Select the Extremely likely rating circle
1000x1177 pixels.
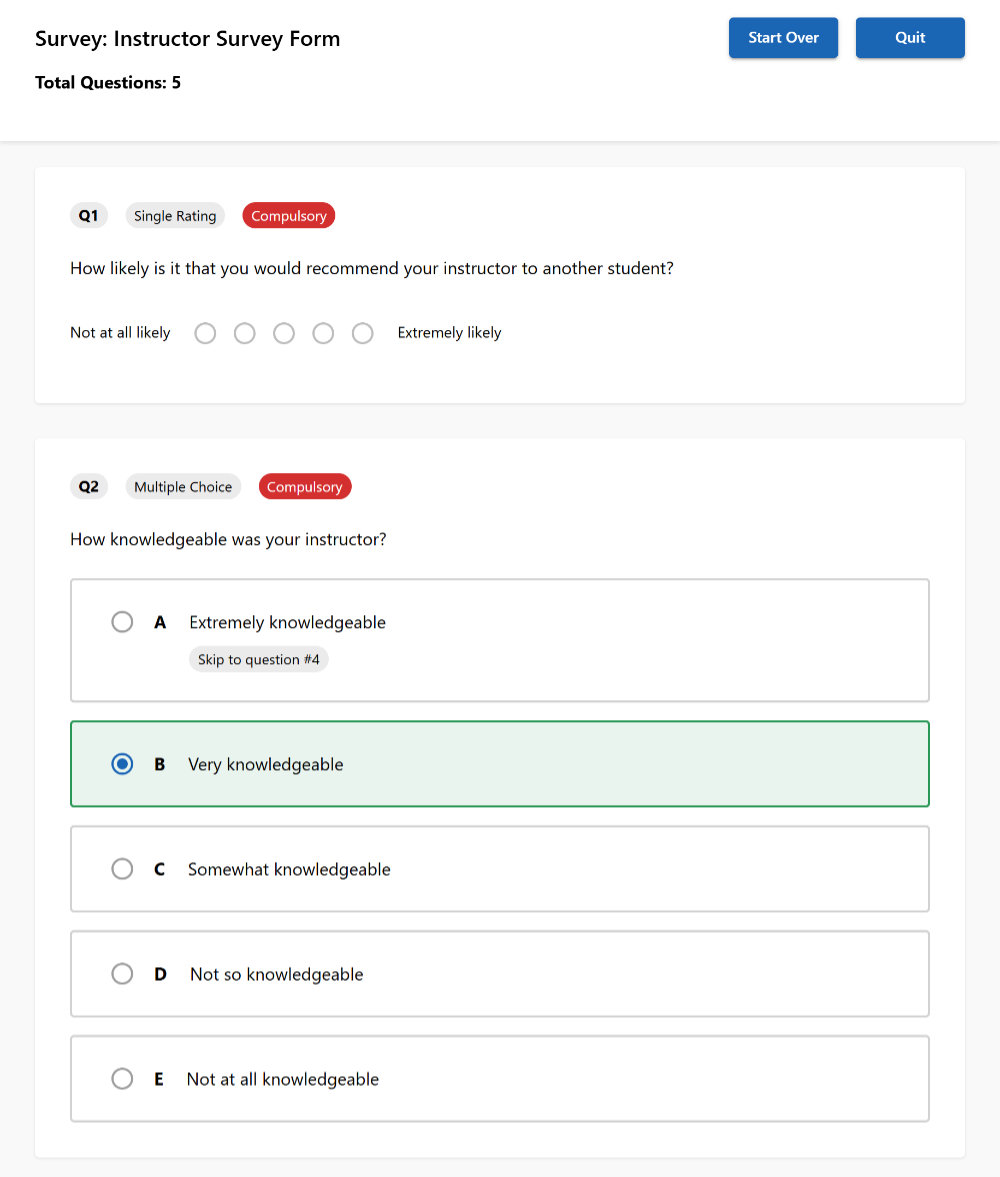pos(362,333)
